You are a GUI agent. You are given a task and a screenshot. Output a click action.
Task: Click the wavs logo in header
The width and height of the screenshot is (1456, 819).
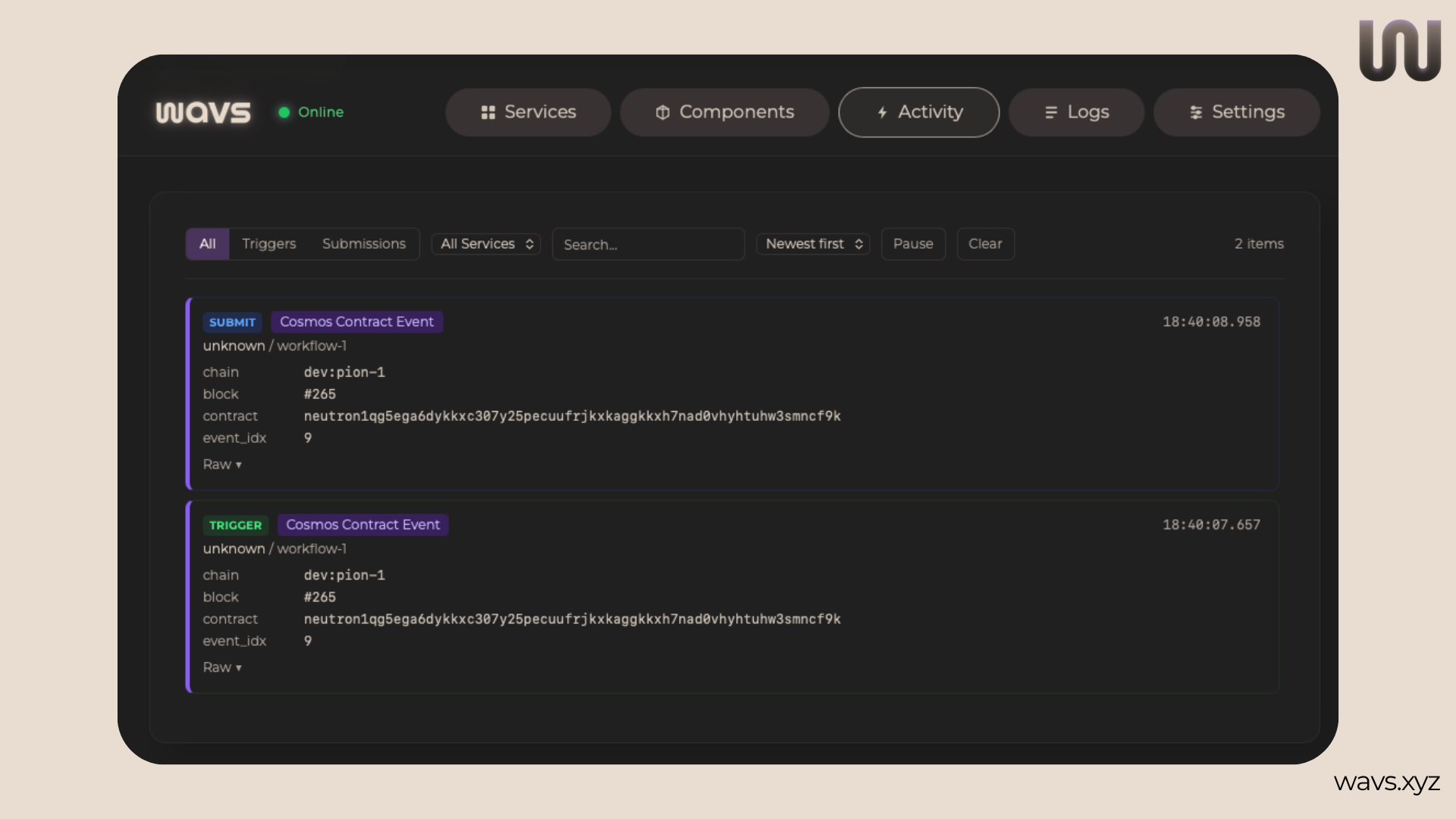pos(203,112)
